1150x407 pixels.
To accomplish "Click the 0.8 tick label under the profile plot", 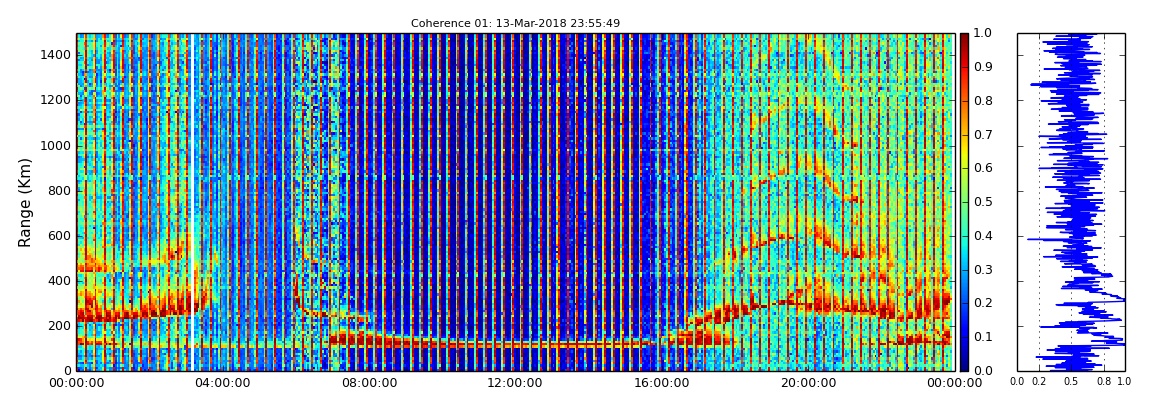I will (1105, 382).
